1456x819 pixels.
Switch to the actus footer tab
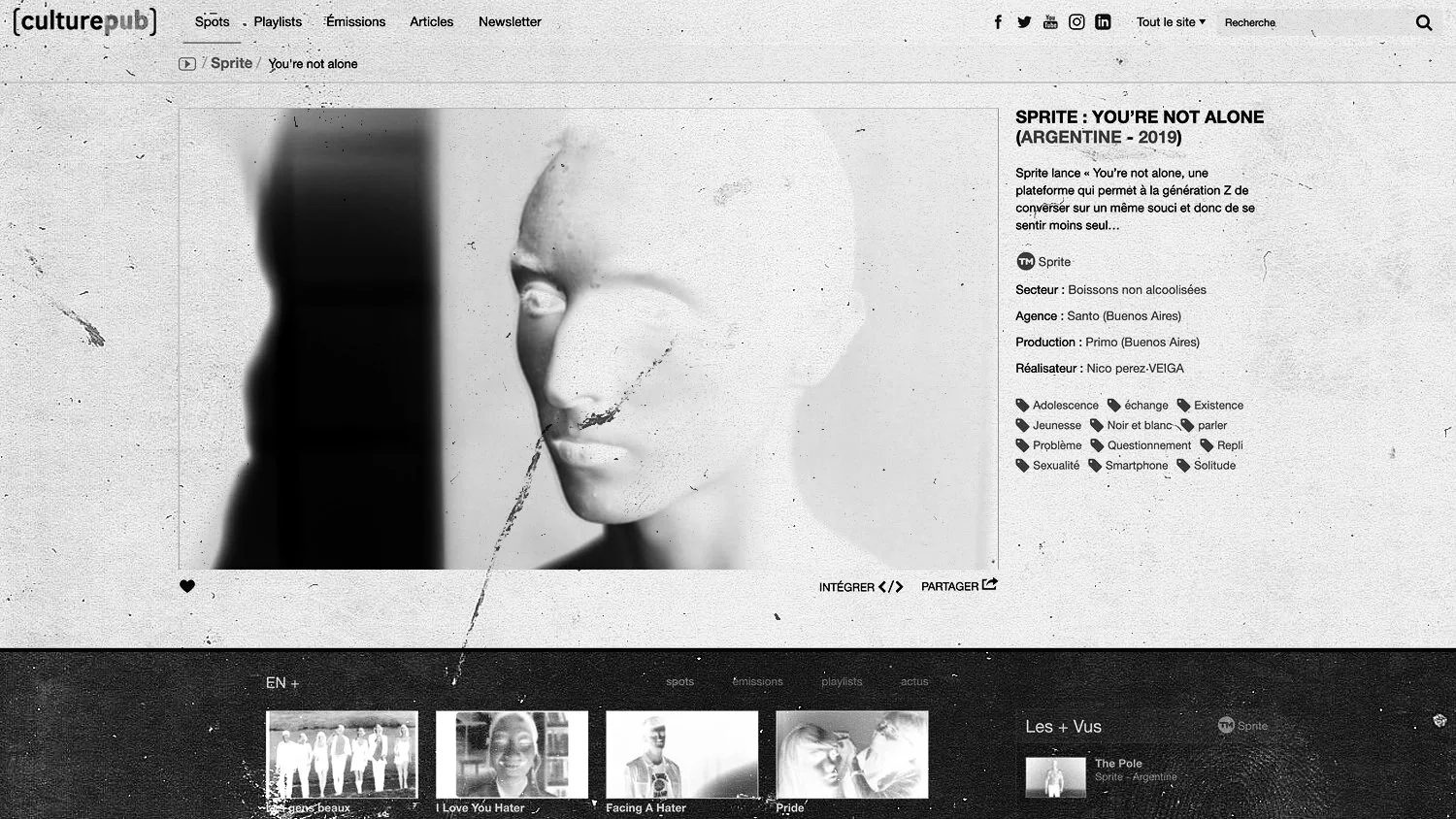pos(914,681)
